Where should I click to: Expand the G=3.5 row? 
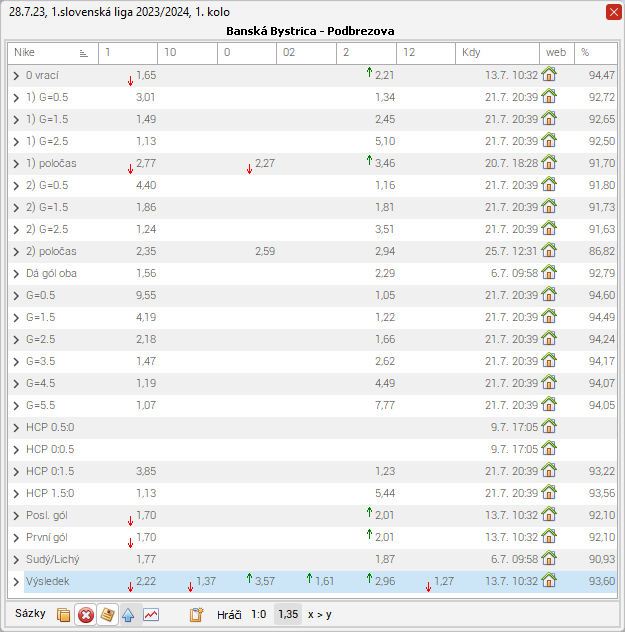tap(16, 362)
